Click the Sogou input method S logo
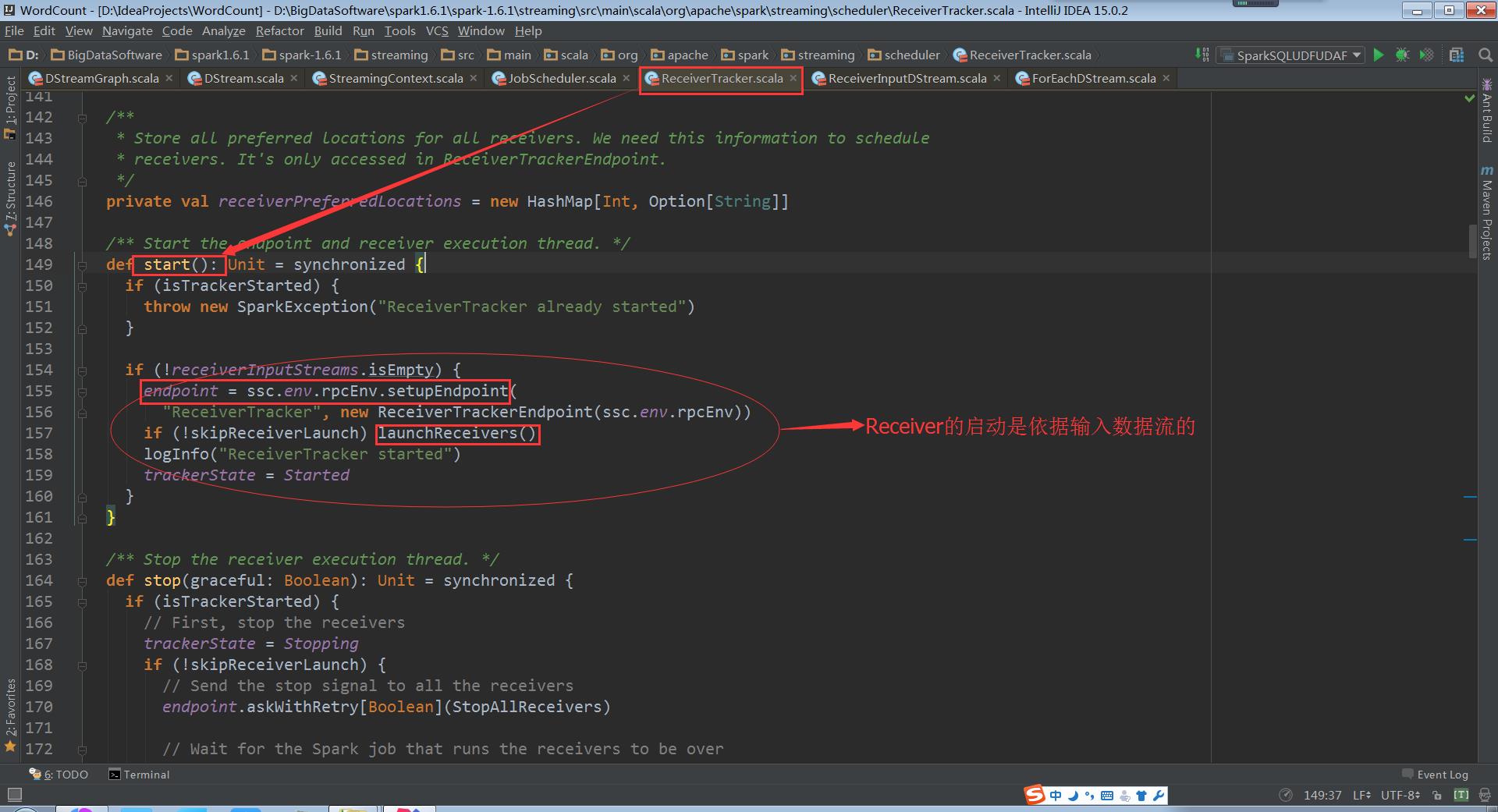Viewport: 1498px width, 812px height. (x=1035, y=795)
